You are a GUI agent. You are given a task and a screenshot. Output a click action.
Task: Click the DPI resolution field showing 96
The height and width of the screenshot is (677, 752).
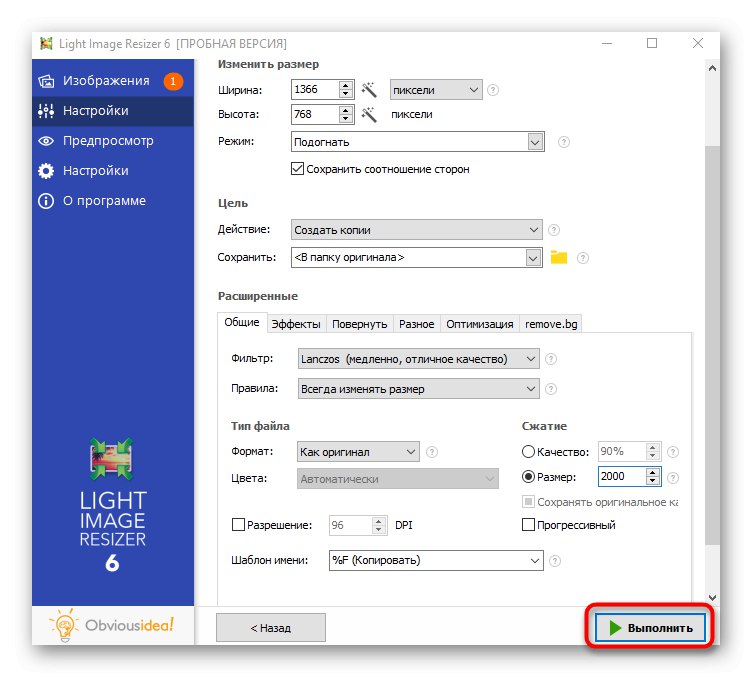[350, 525]
